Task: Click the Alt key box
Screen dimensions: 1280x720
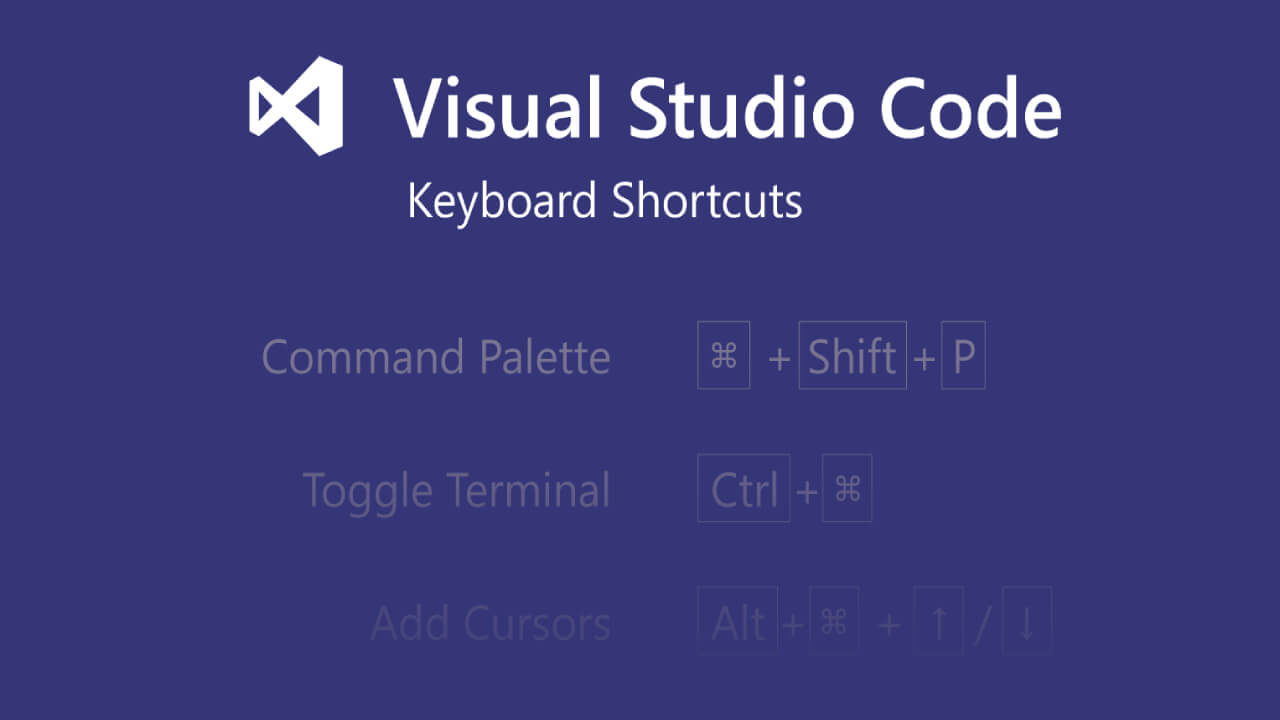Action: click(738, 621)
